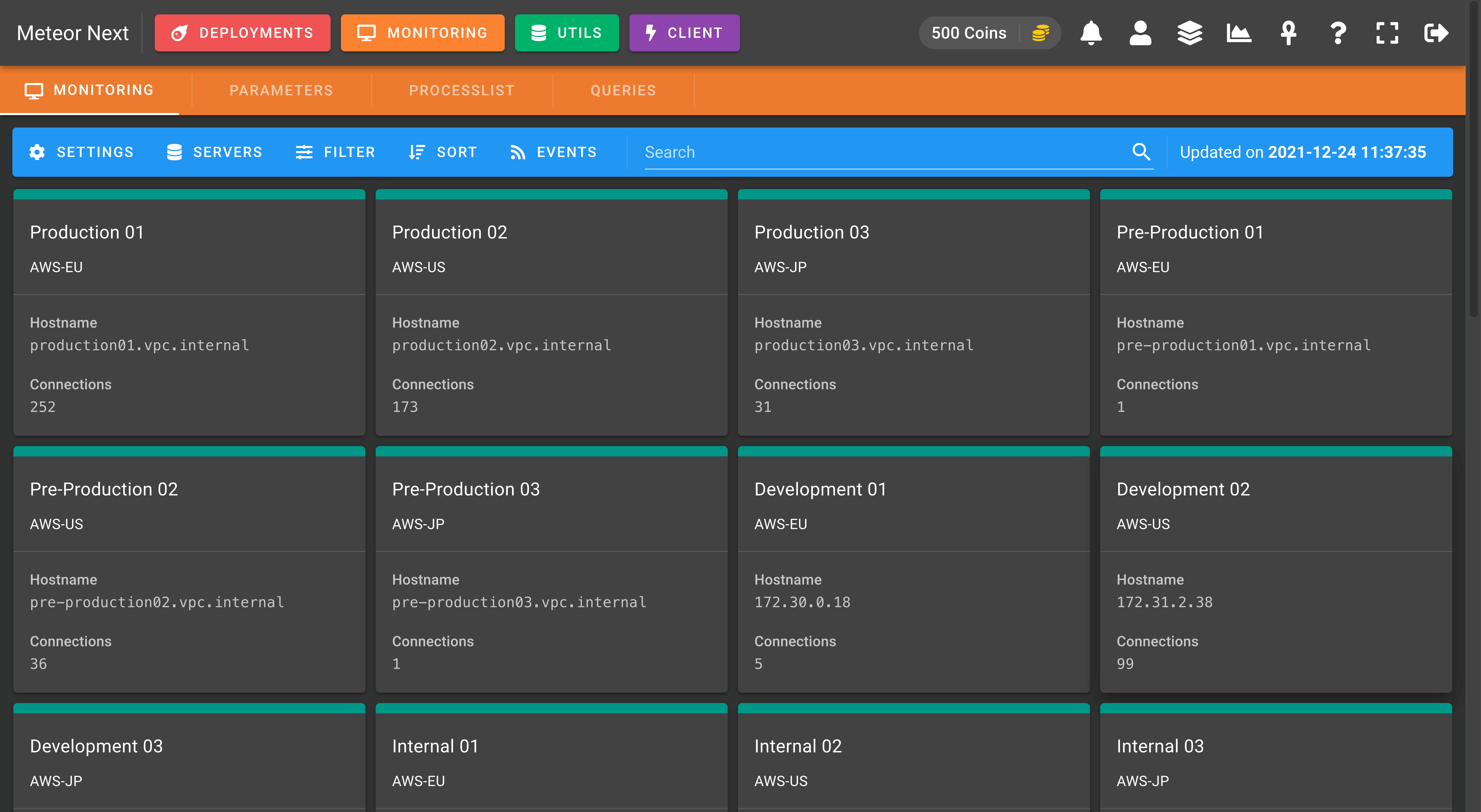
Task: Open monitoring Settings
Action: click(x=81, y=152)
